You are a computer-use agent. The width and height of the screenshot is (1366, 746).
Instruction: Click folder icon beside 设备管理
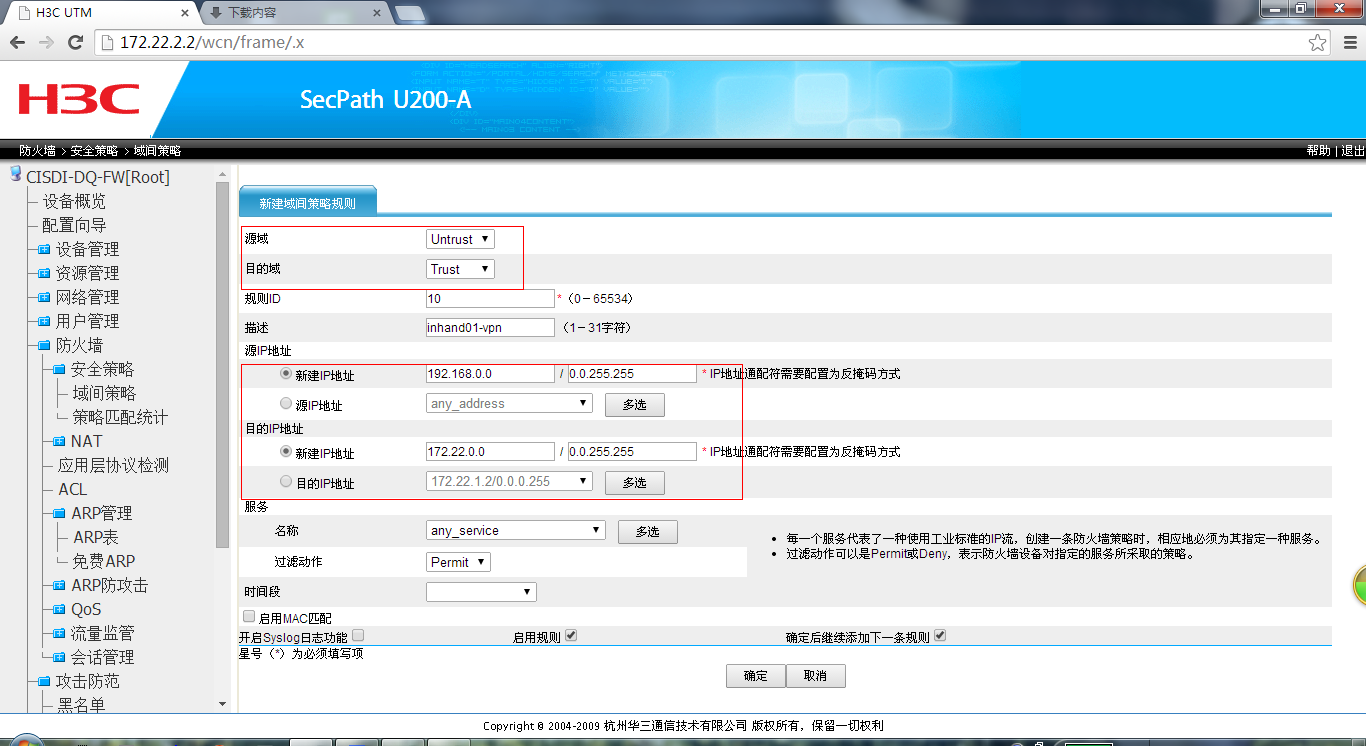[44, 249]
